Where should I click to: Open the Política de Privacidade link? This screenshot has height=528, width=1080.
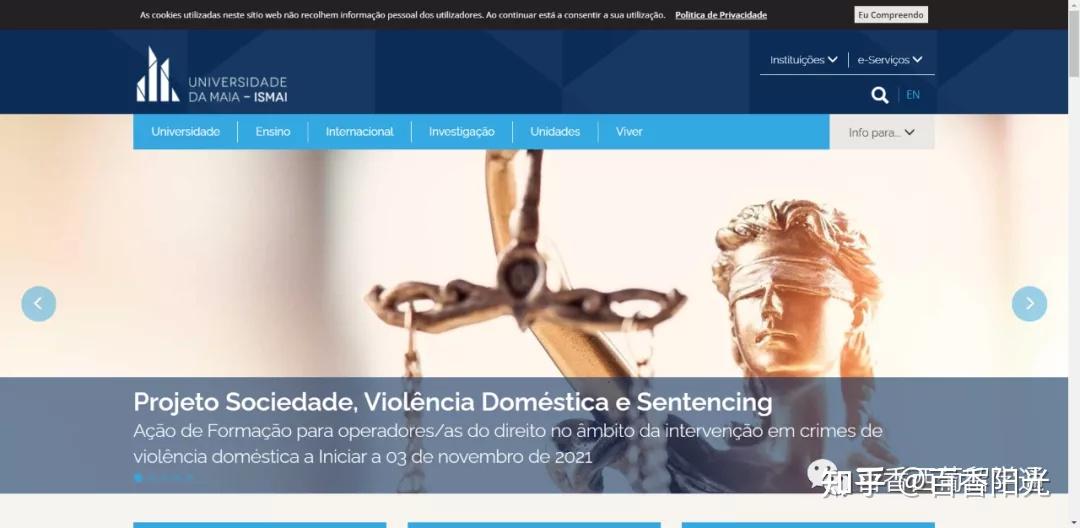point(720,15)
